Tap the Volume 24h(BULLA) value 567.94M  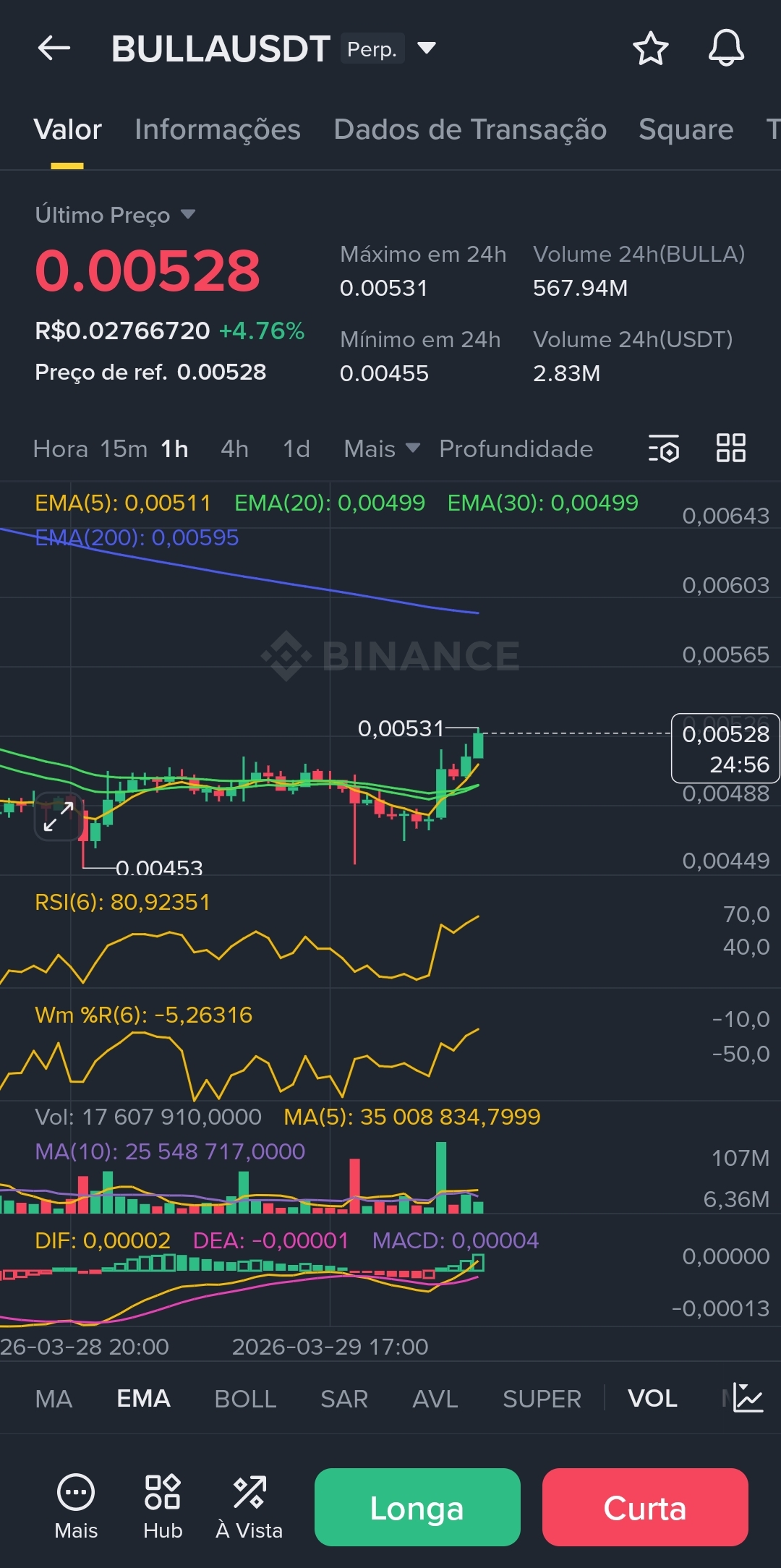point(581,288)
